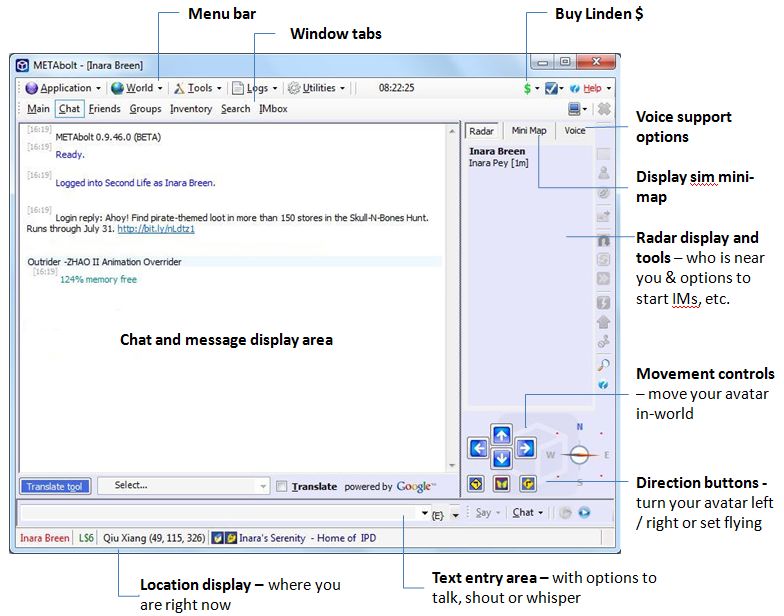The image size is (784, 616).
Task: Click into the chat text entry field
Action: (x=220, y=513)
